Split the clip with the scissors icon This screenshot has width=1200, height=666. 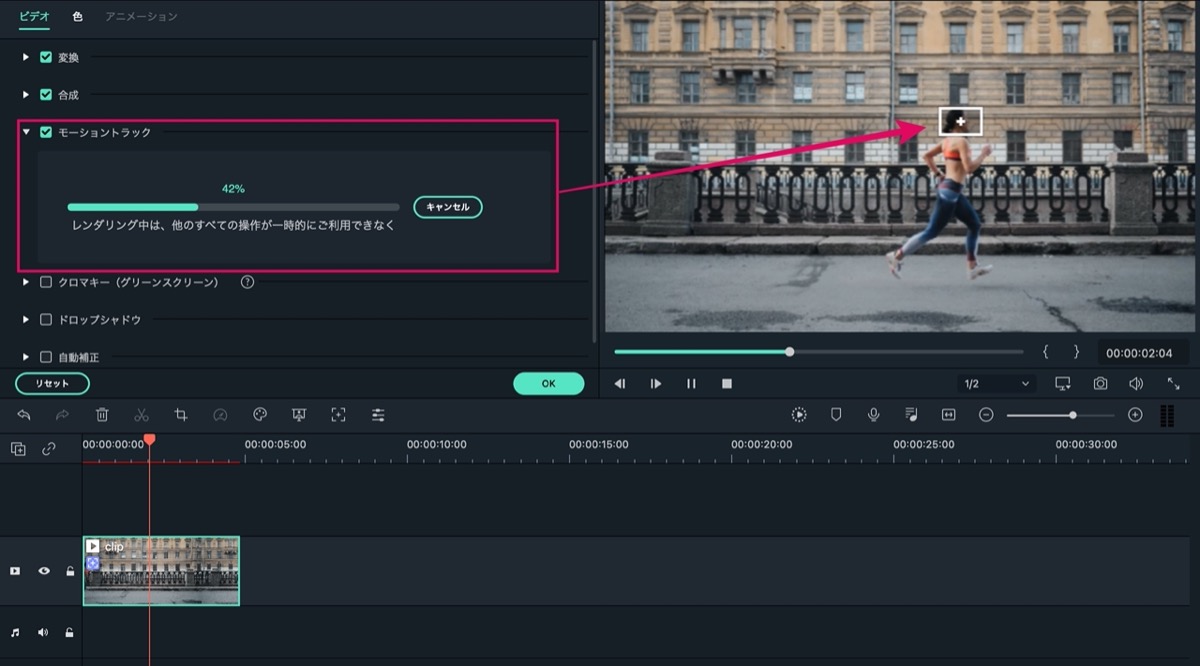click(x=141, y=415)
